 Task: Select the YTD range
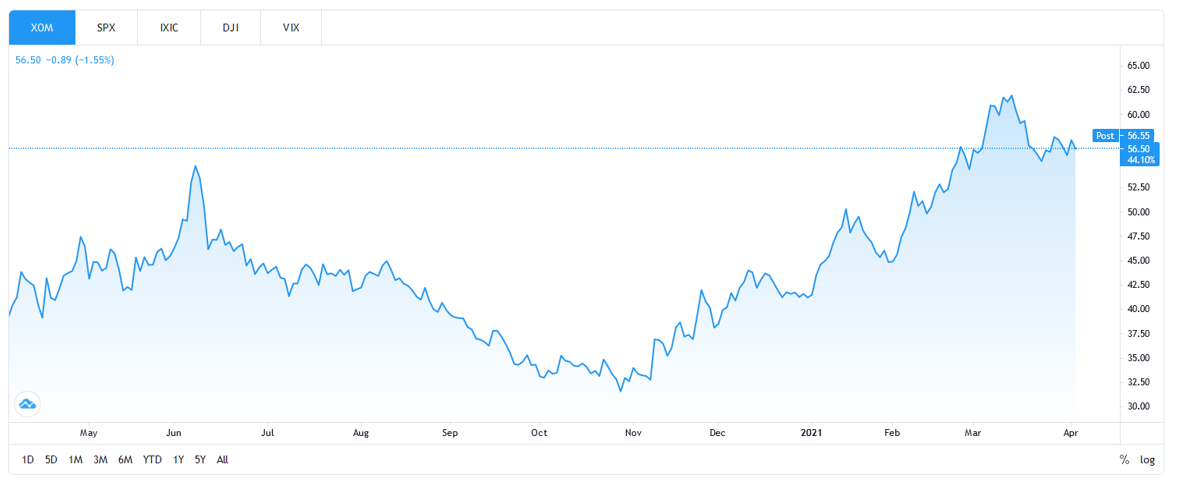153,460
